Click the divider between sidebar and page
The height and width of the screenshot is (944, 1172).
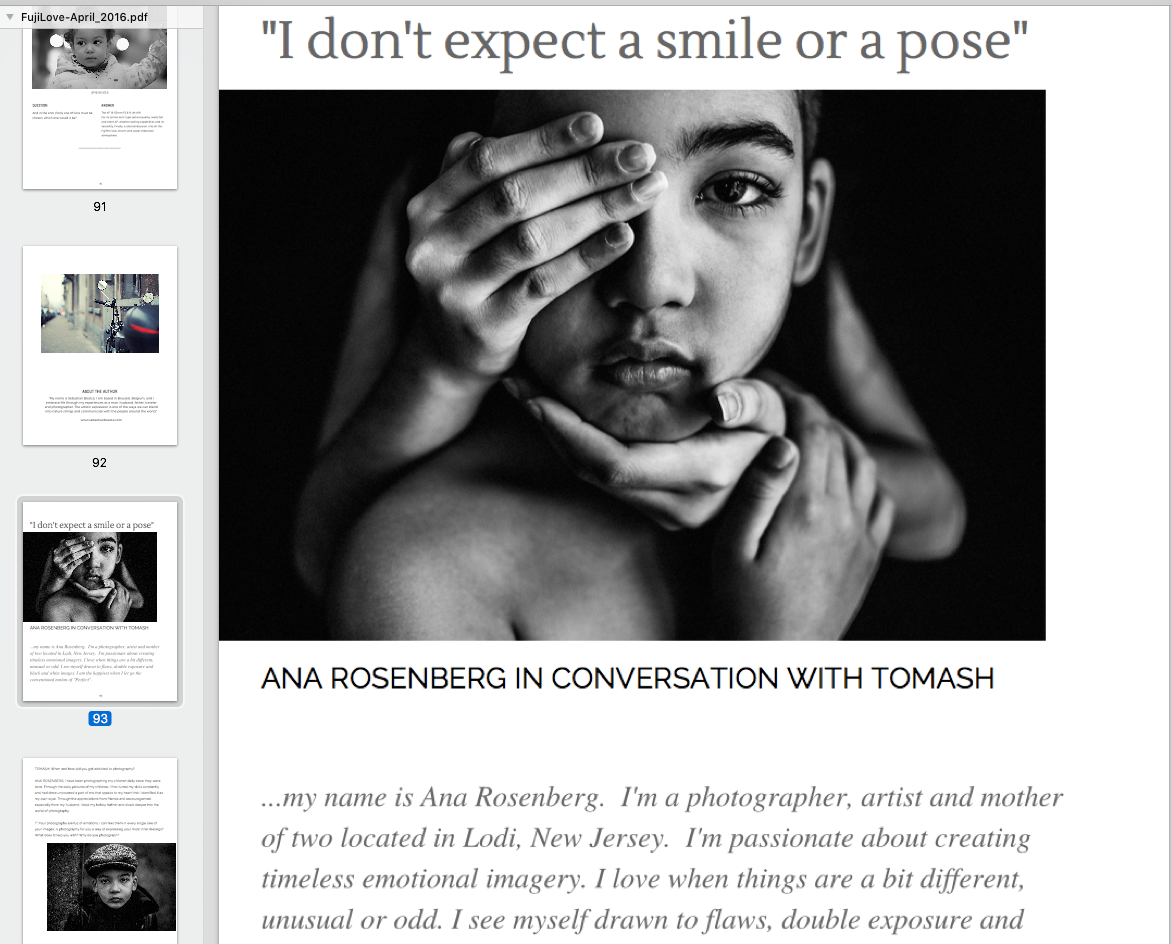(210, 475)
